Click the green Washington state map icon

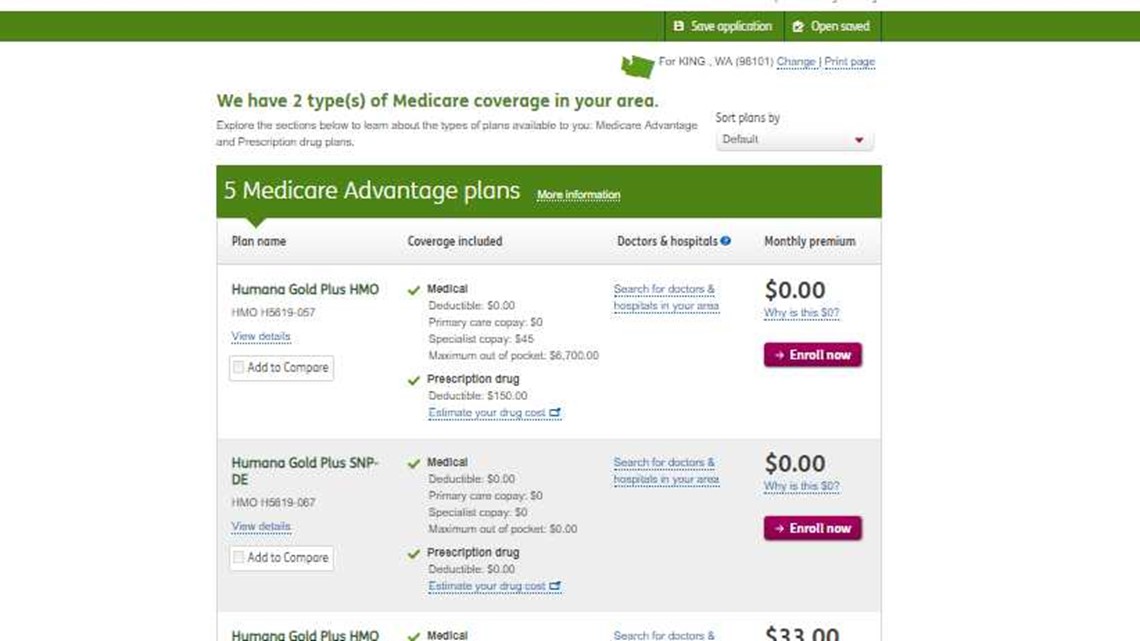636,62
